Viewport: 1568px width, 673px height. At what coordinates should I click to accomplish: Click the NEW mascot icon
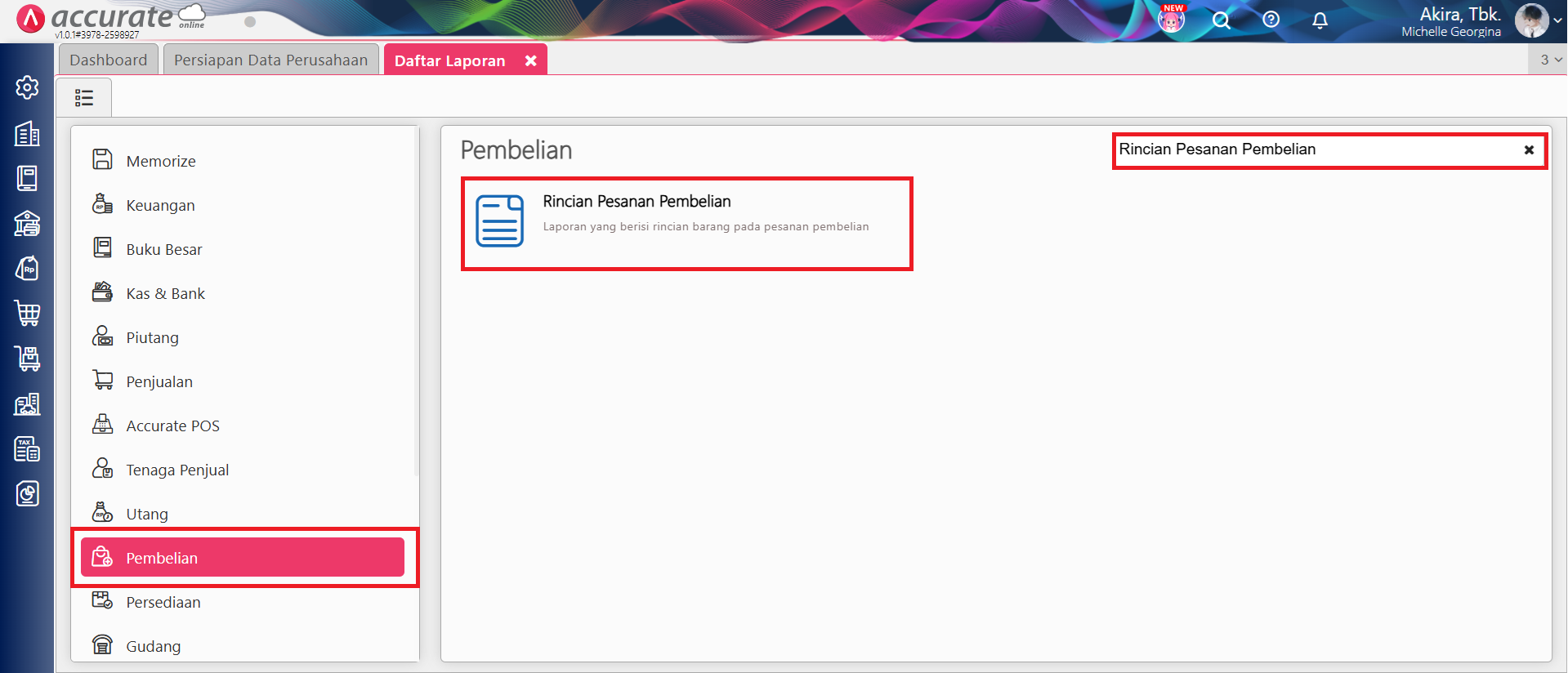coord(1171,20)
